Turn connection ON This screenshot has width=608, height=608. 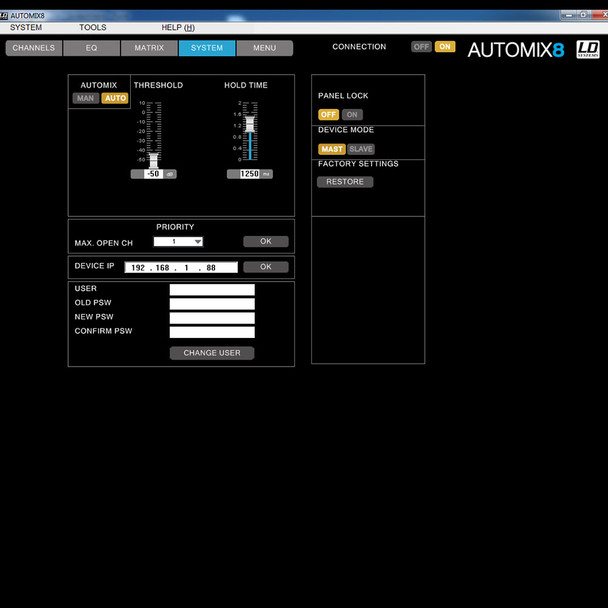click(x=444, y=47)
